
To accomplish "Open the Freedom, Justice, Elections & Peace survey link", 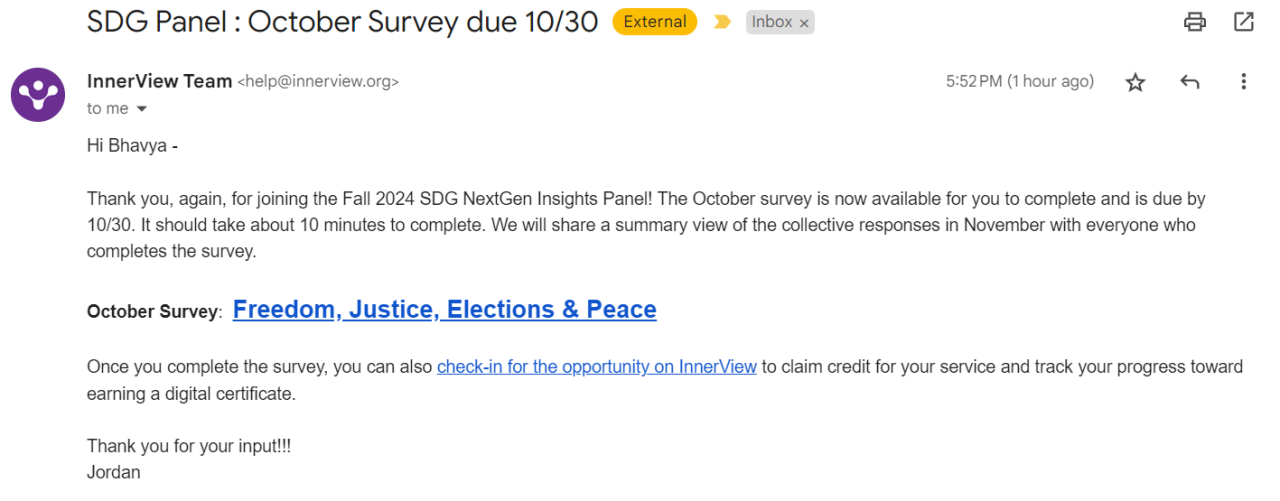I will 444,310.
